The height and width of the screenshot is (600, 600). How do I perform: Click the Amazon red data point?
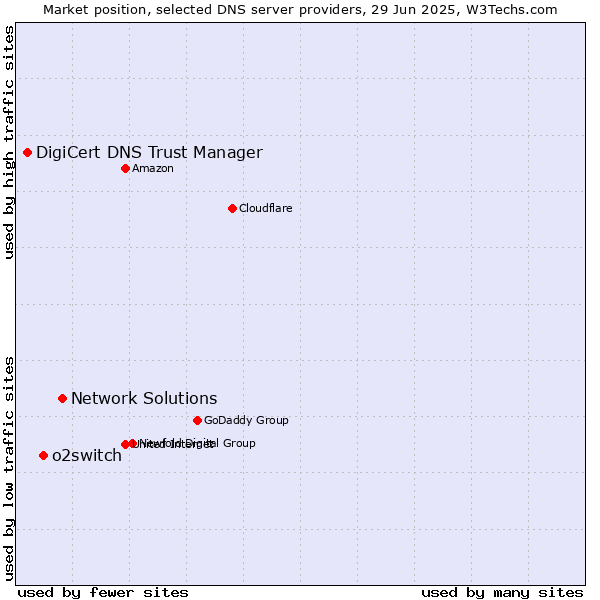point(126,169)
